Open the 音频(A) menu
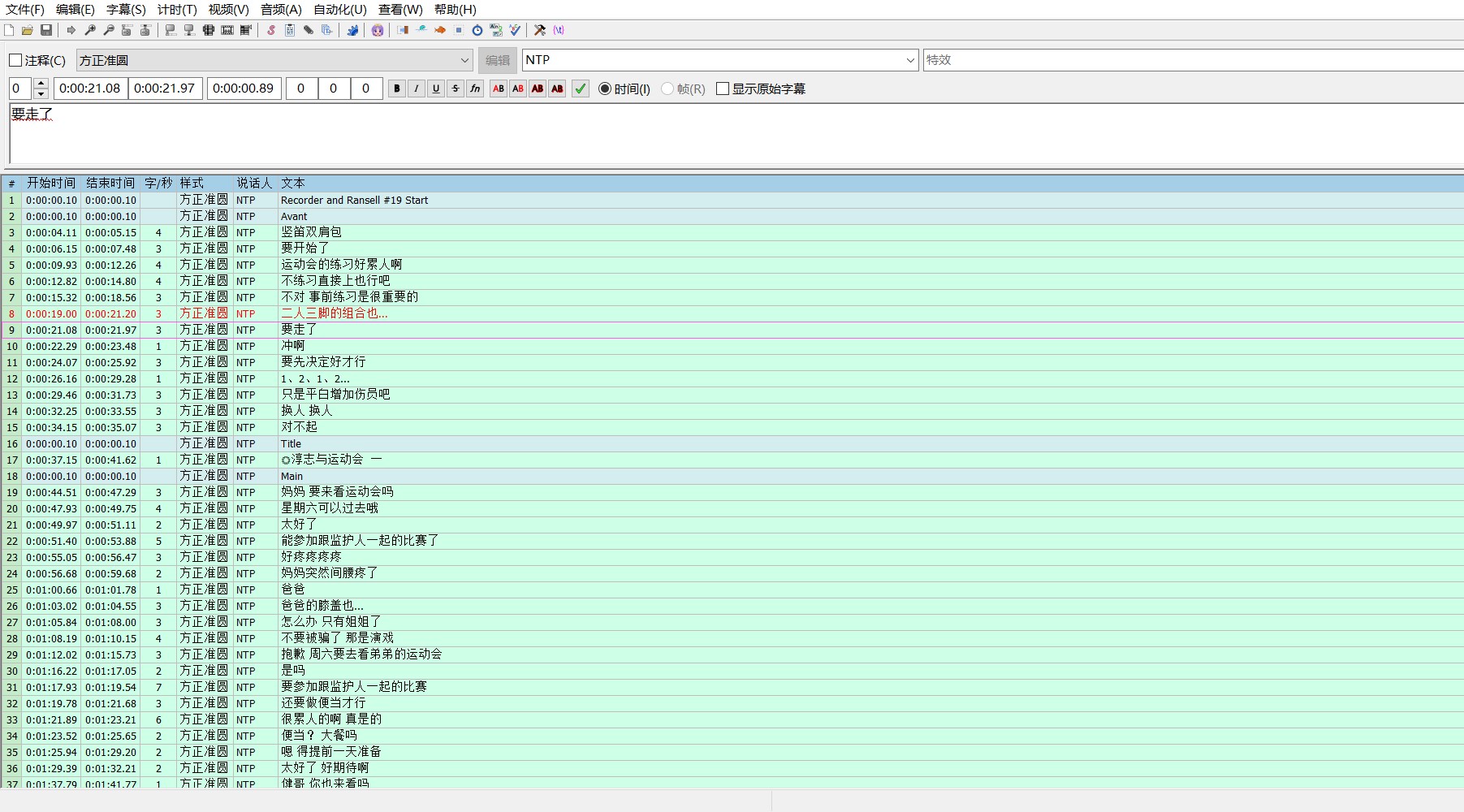 coord(281,10)
